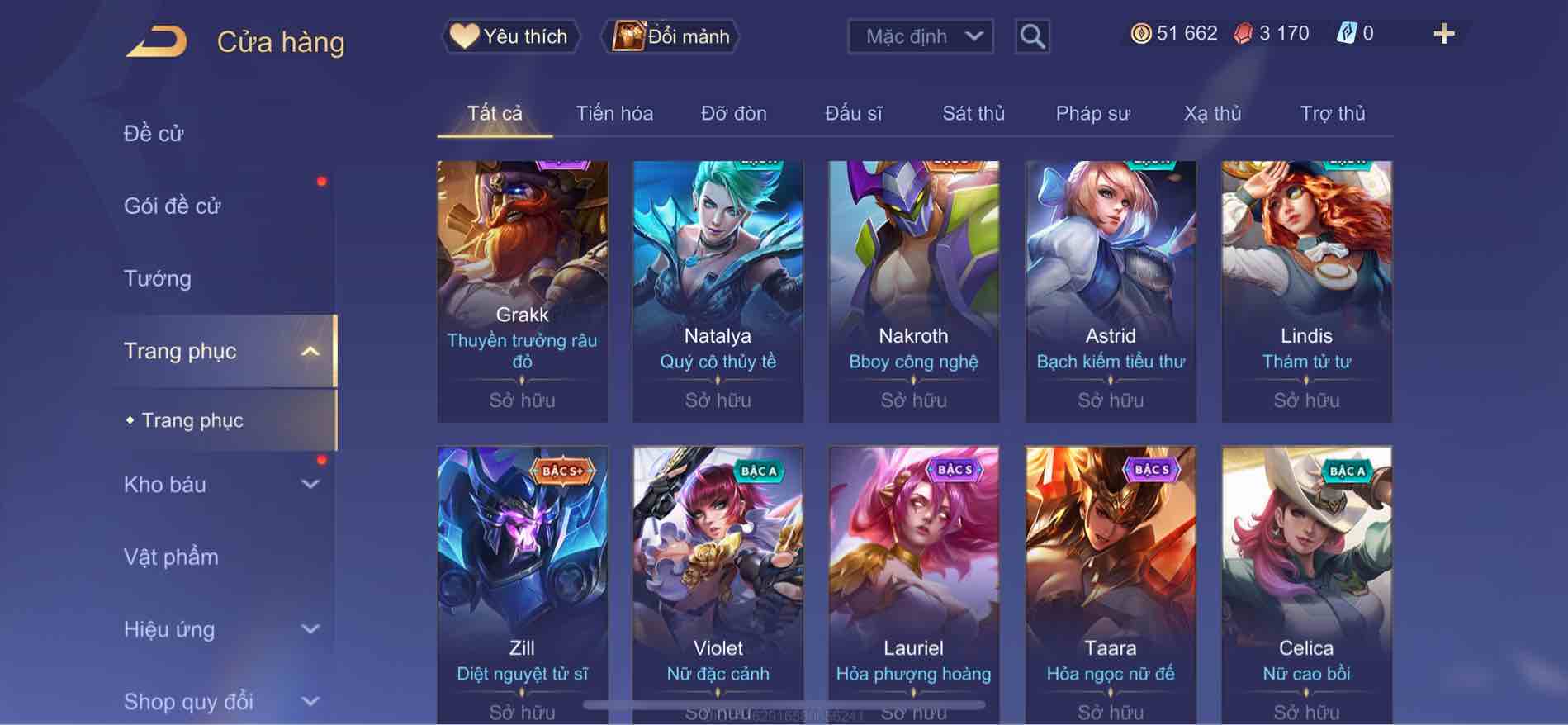Expand the Shop quy đổi section
The height and width of the screenshot is (725, 1568).
click(x=310, y=702)
